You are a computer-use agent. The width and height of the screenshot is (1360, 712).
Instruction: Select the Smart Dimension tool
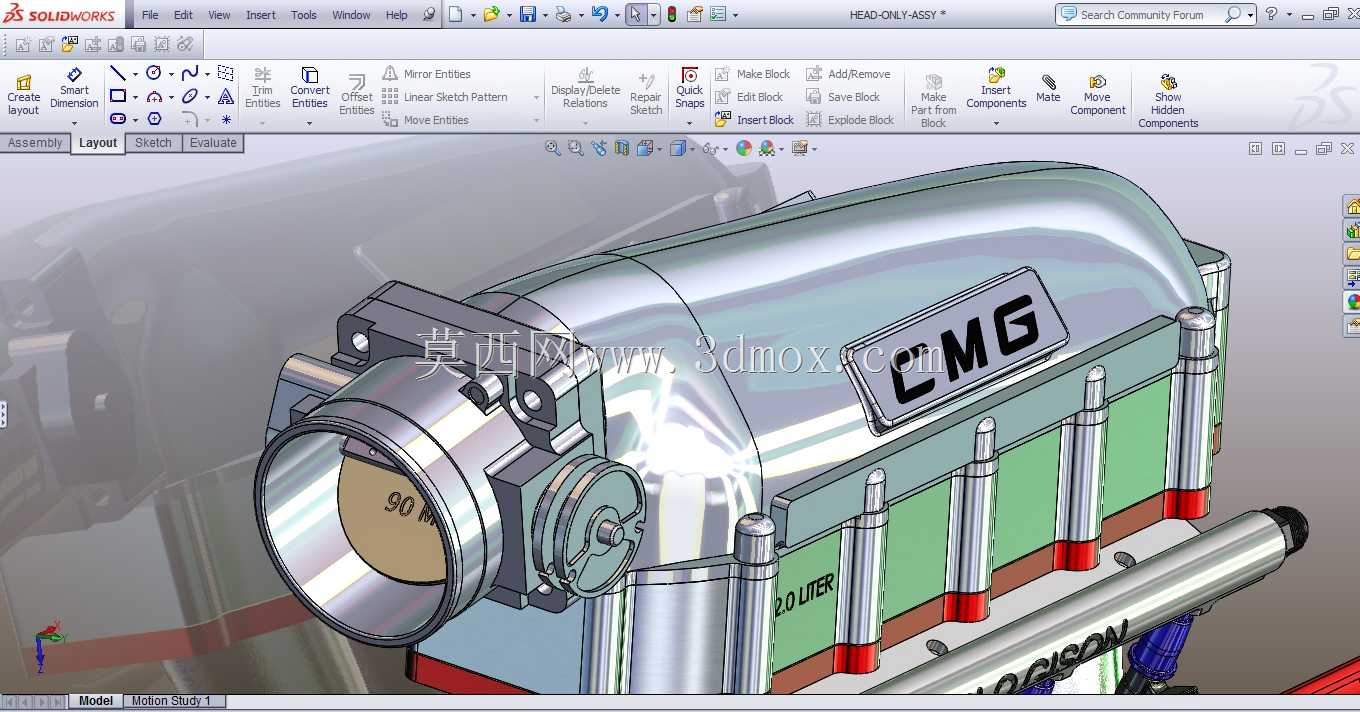[x=74, y=88]
